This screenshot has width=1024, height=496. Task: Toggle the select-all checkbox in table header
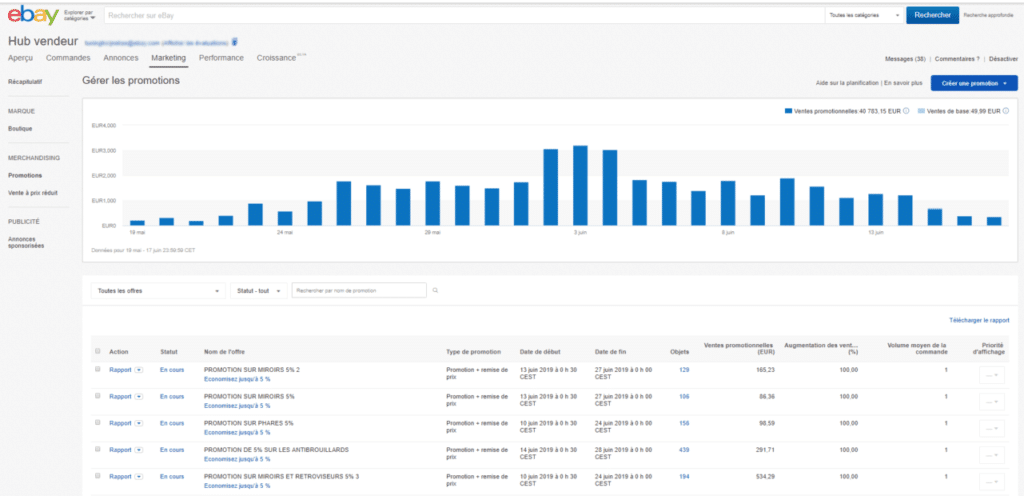coord(98,351)
